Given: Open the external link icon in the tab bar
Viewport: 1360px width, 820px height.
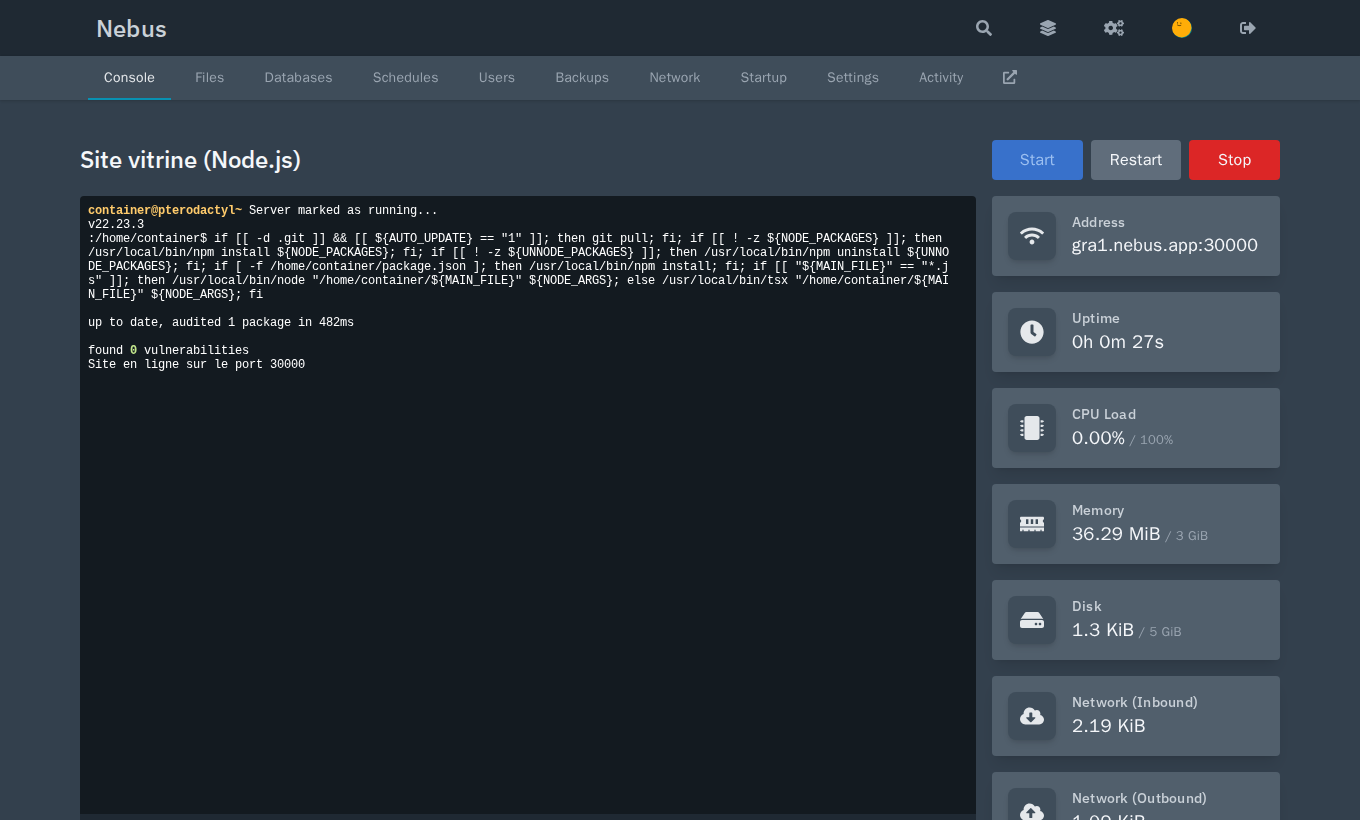Looking at the screenshot, I should point(1010,77).
